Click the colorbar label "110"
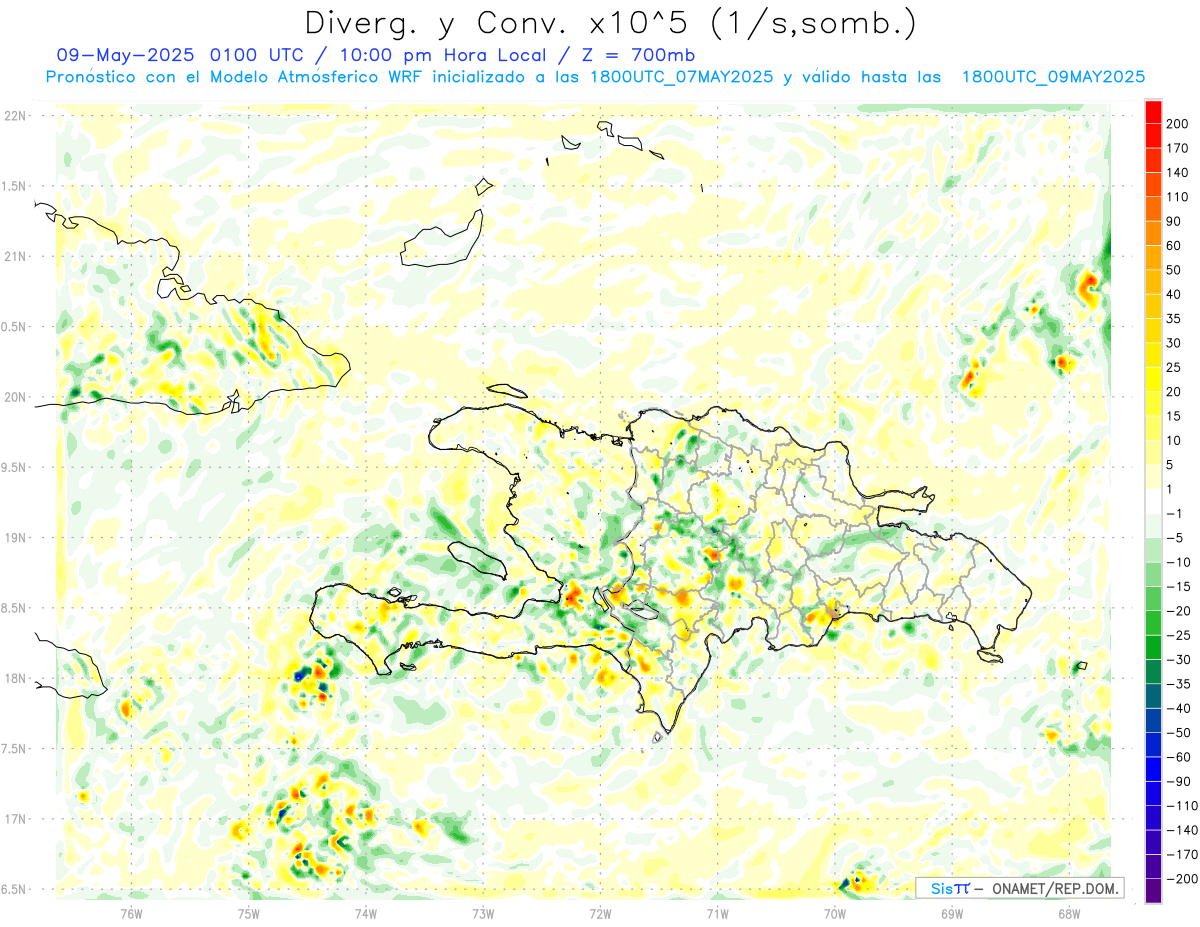Image resolution: width=1200 pixels, height=927 pixels. coord(1176,197)
